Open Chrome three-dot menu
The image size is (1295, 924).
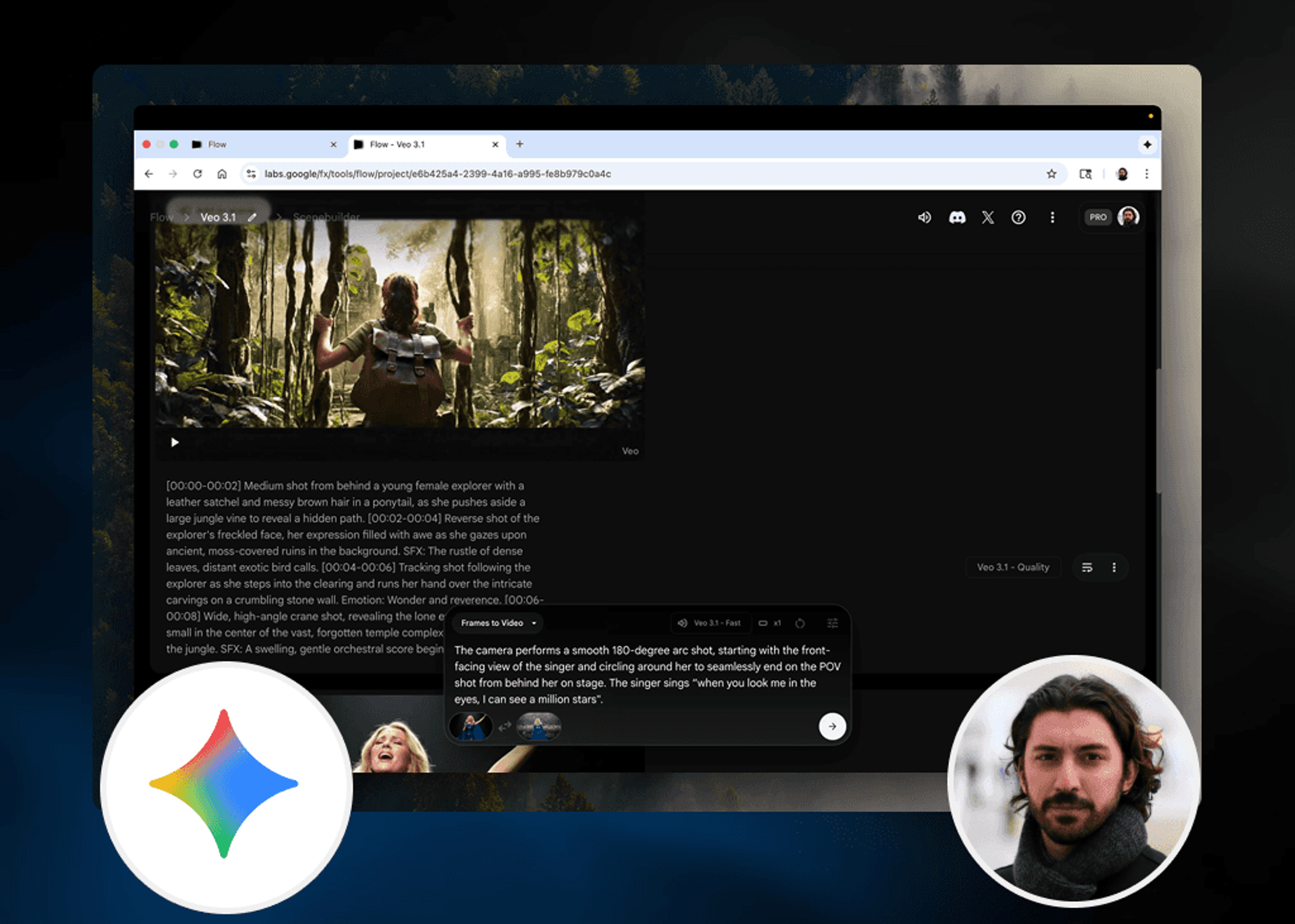click(x=1147, y=174)
